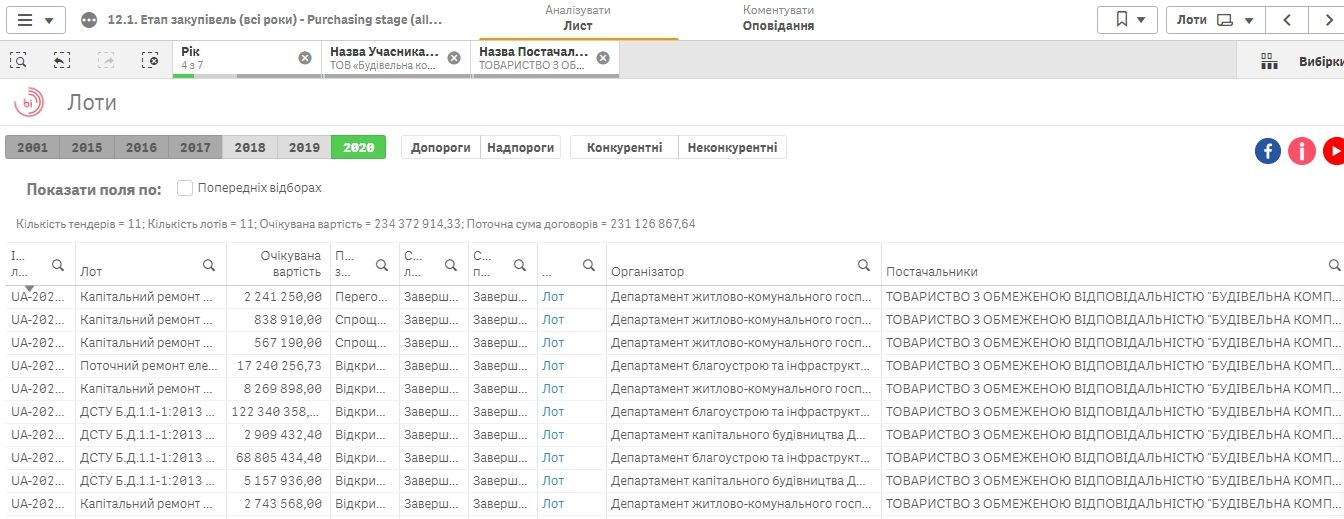
Task: Select the Допороги filter button
Action: pos(441,147)
